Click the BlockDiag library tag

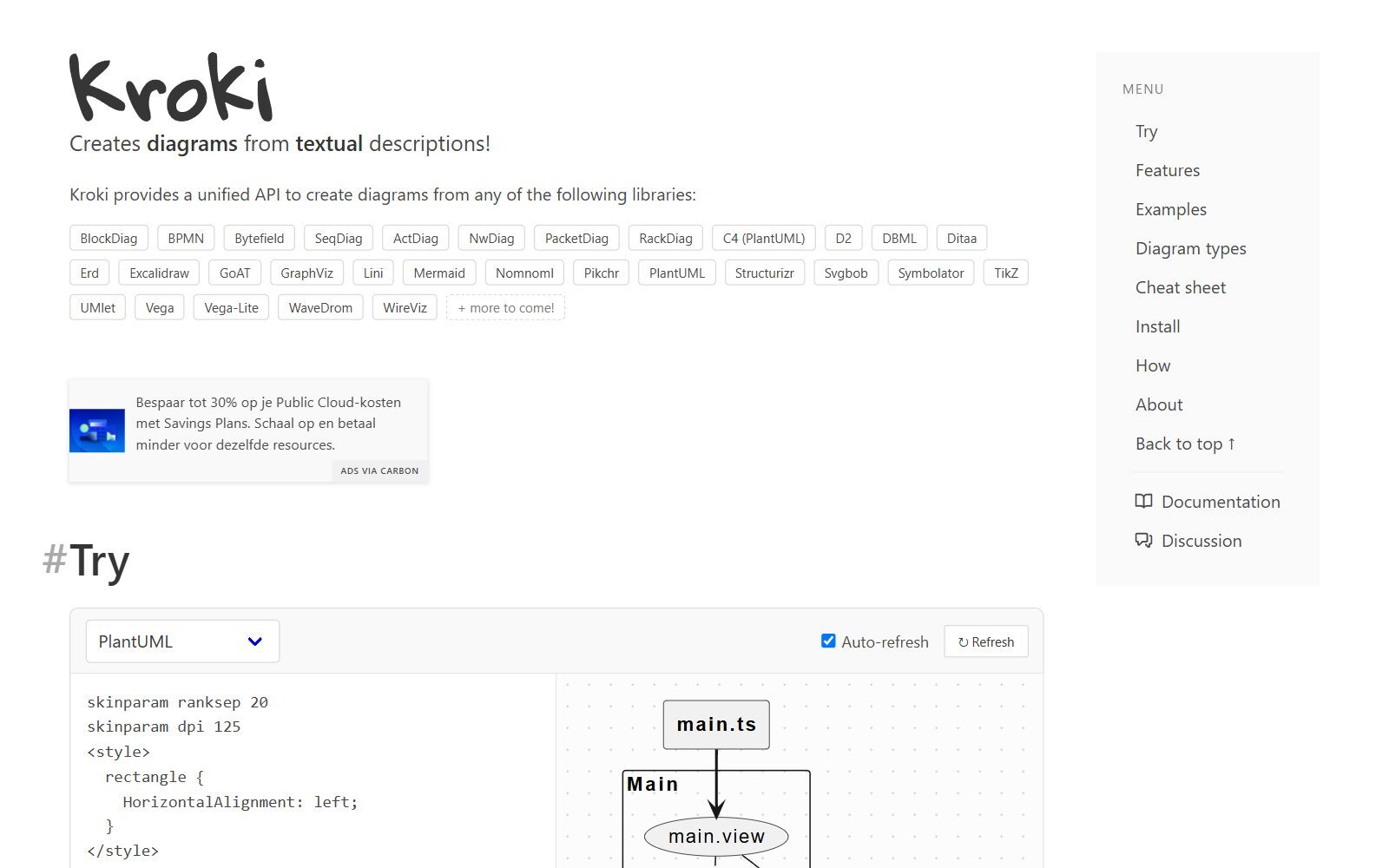click(109, 238)
